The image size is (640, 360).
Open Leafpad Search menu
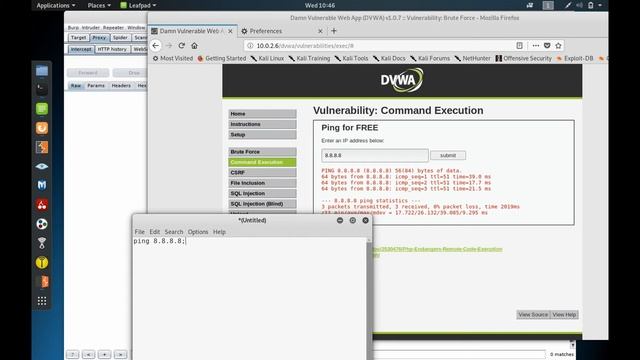(x=174, y=232)
